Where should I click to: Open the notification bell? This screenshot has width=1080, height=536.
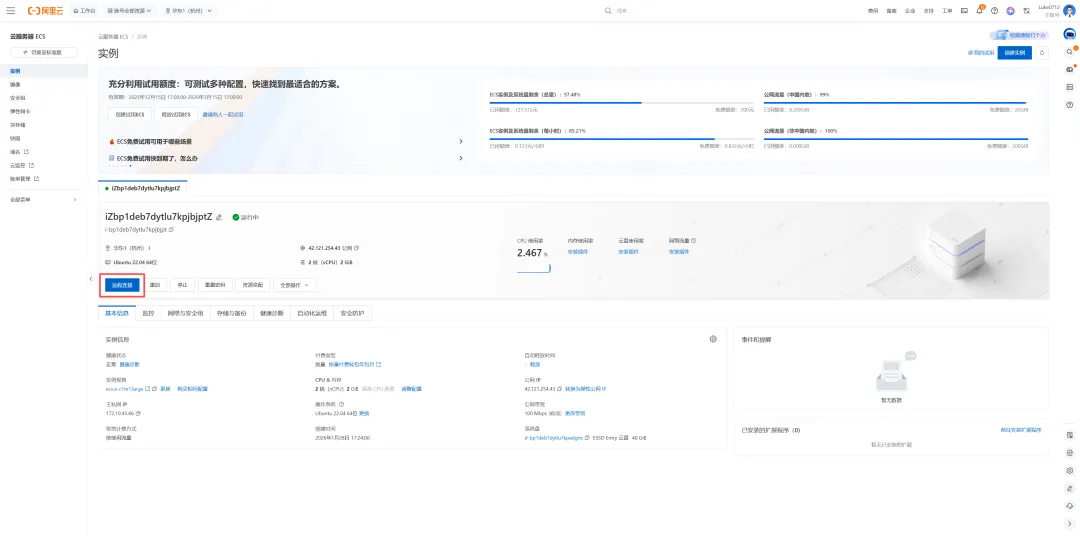coord(979,11)
